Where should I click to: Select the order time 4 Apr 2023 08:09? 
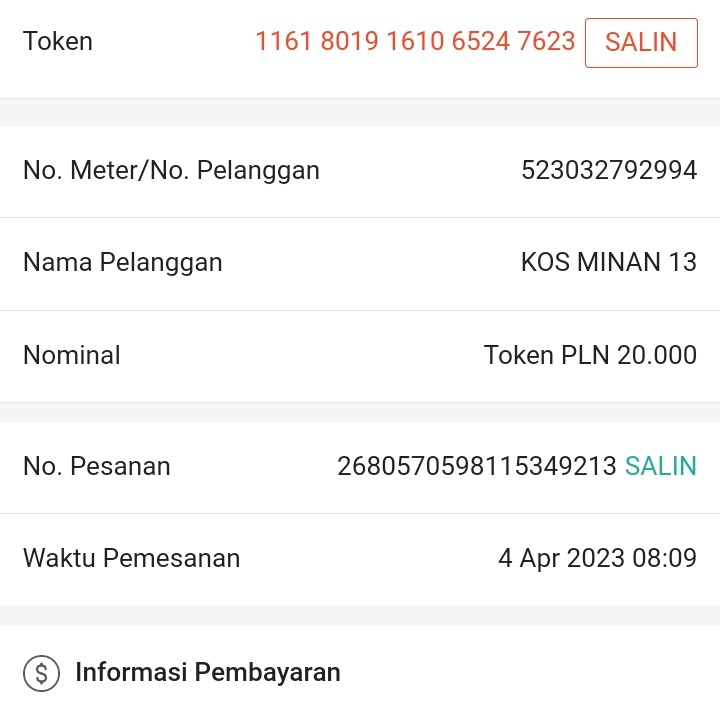597,558
